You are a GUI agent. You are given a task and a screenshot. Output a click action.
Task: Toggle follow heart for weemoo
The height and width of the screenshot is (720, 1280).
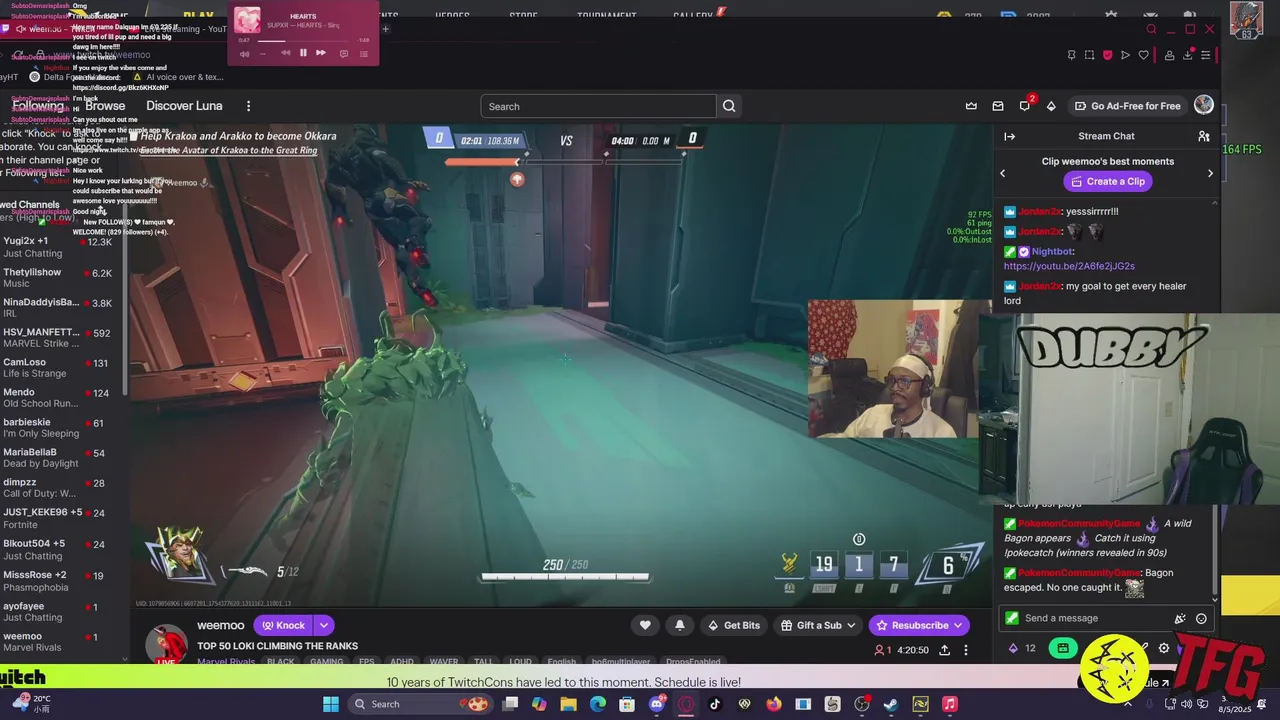point(645,625)
